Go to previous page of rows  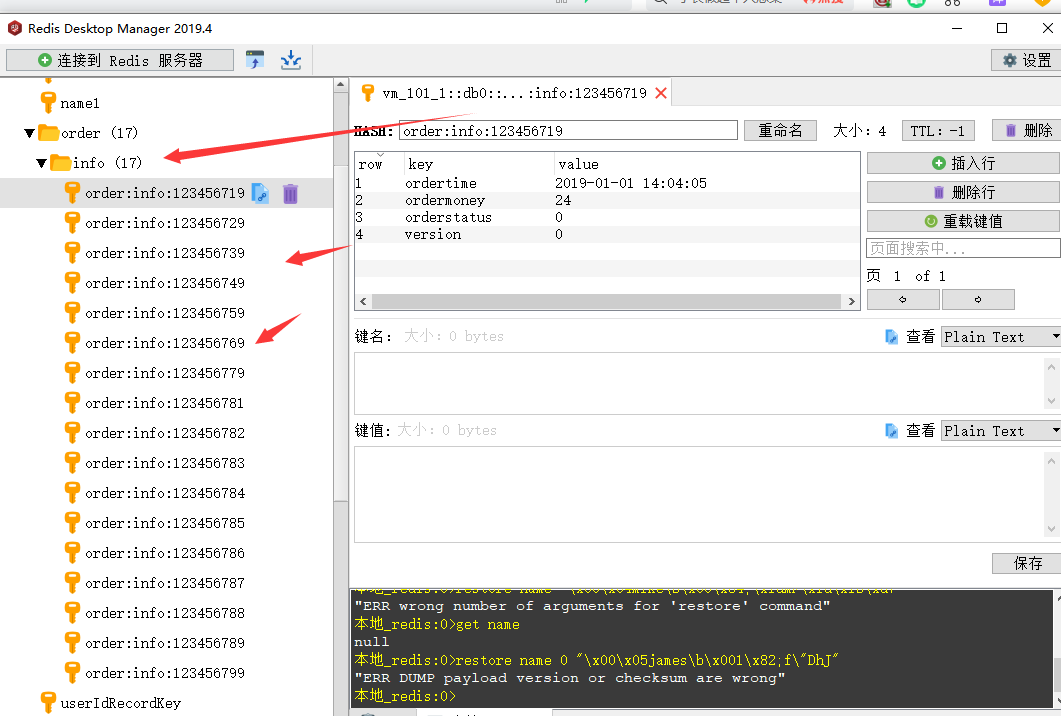pyautogui.click(x=903, y=299)
